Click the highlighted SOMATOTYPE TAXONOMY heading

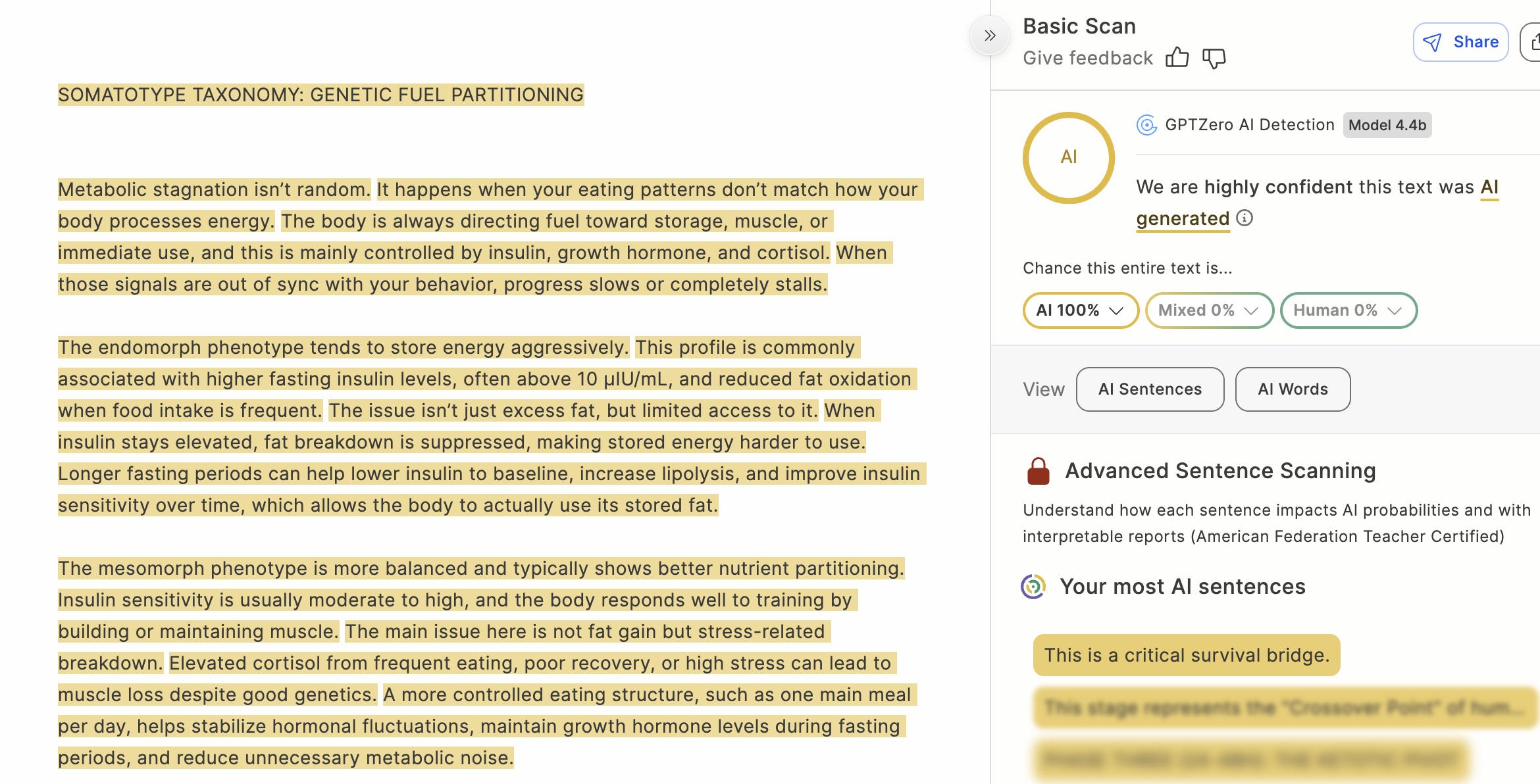[321, 95]
